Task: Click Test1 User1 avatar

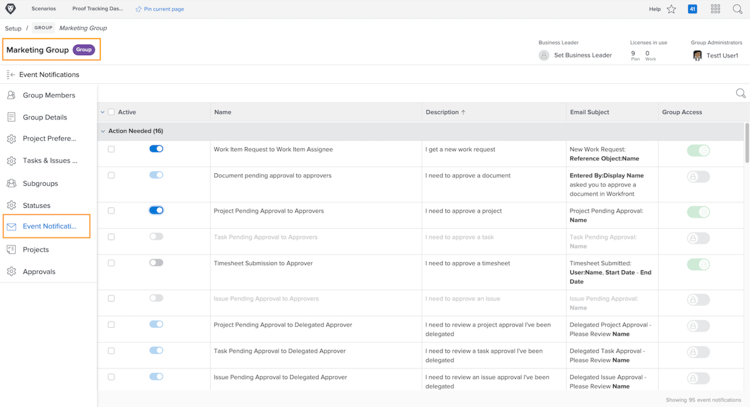Action: point(697,56)
